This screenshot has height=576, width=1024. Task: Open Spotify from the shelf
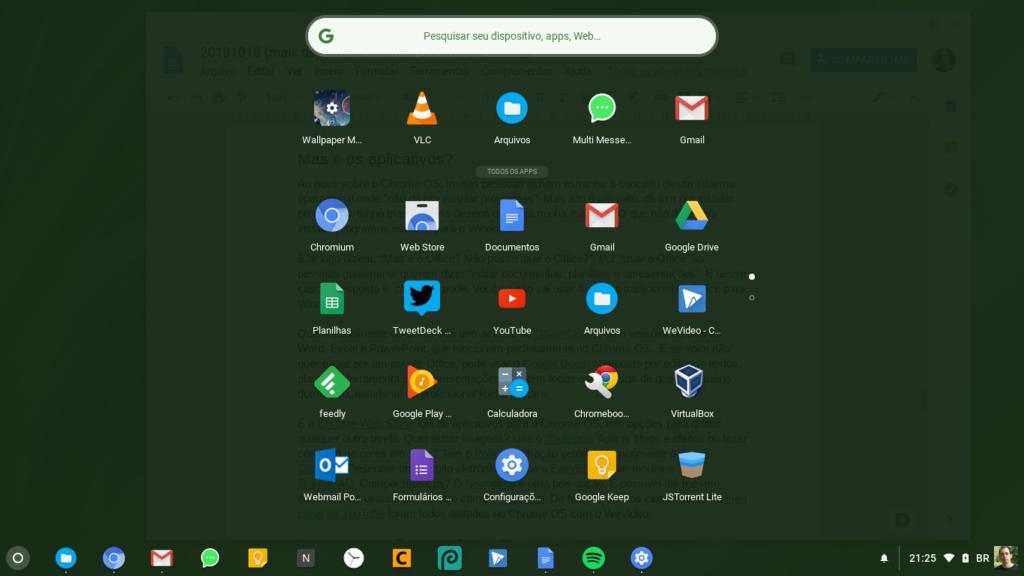coord(594,558)
